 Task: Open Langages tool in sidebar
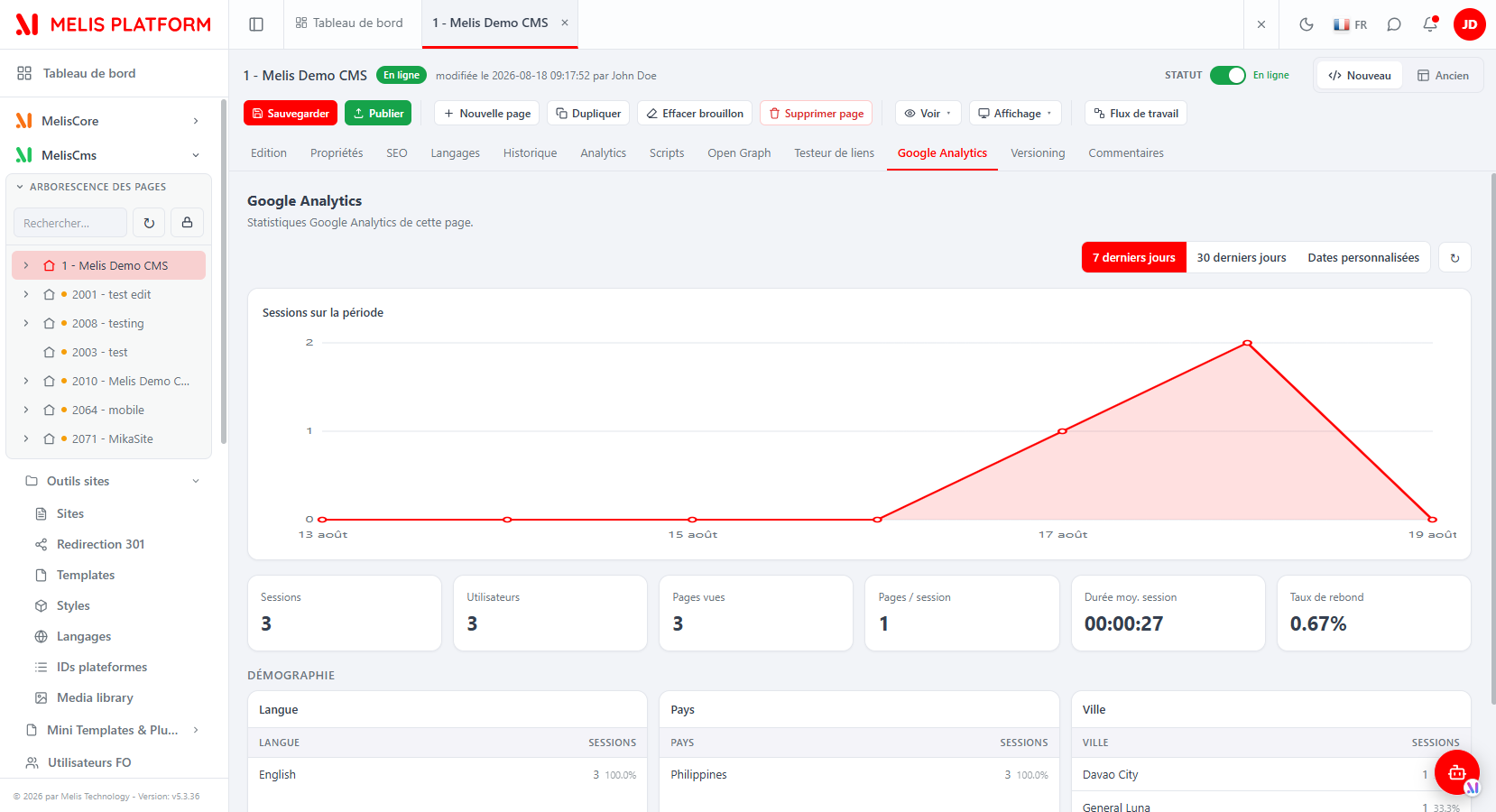[84, 636]
